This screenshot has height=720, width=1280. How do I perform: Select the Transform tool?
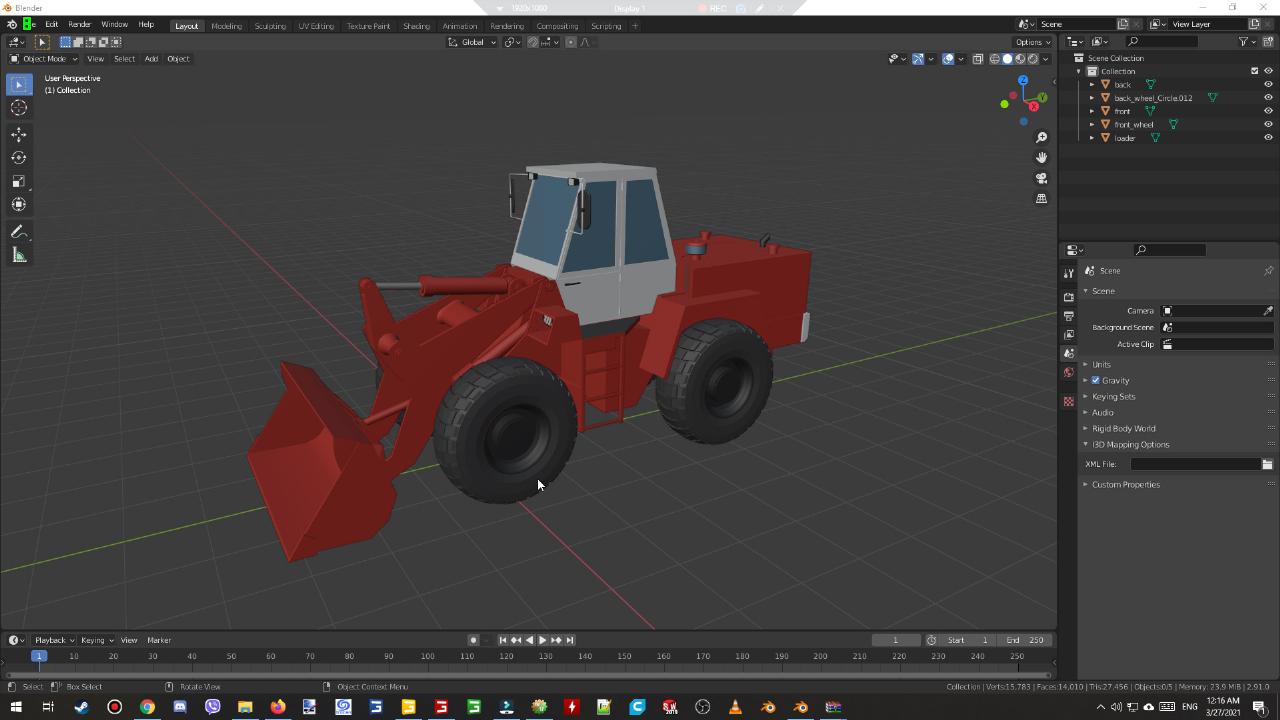(x=19, y=204)
